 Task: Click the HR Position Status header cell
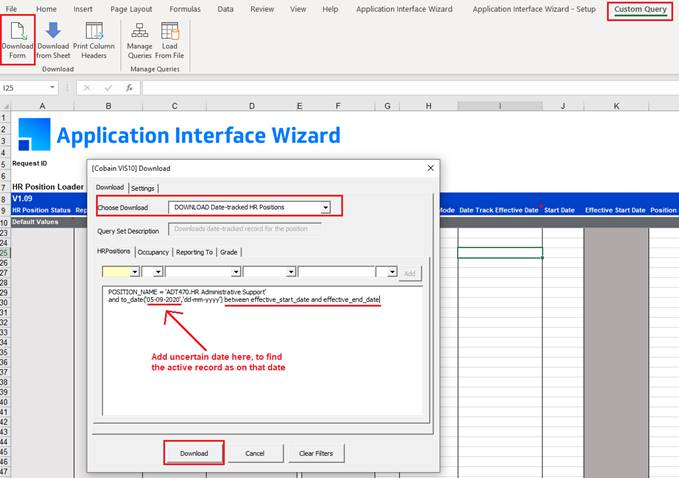41,210
